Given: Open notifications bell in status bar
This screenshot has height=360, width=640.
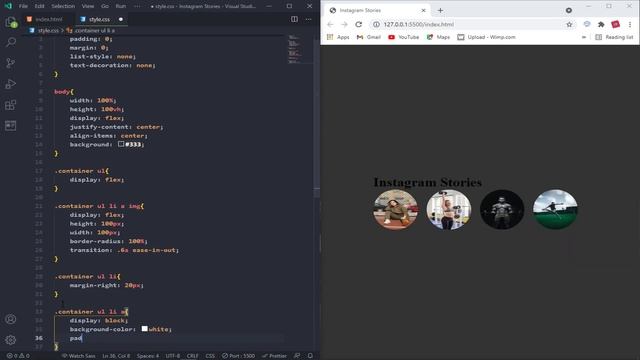Looking at the screenshot, I should 310,356.
